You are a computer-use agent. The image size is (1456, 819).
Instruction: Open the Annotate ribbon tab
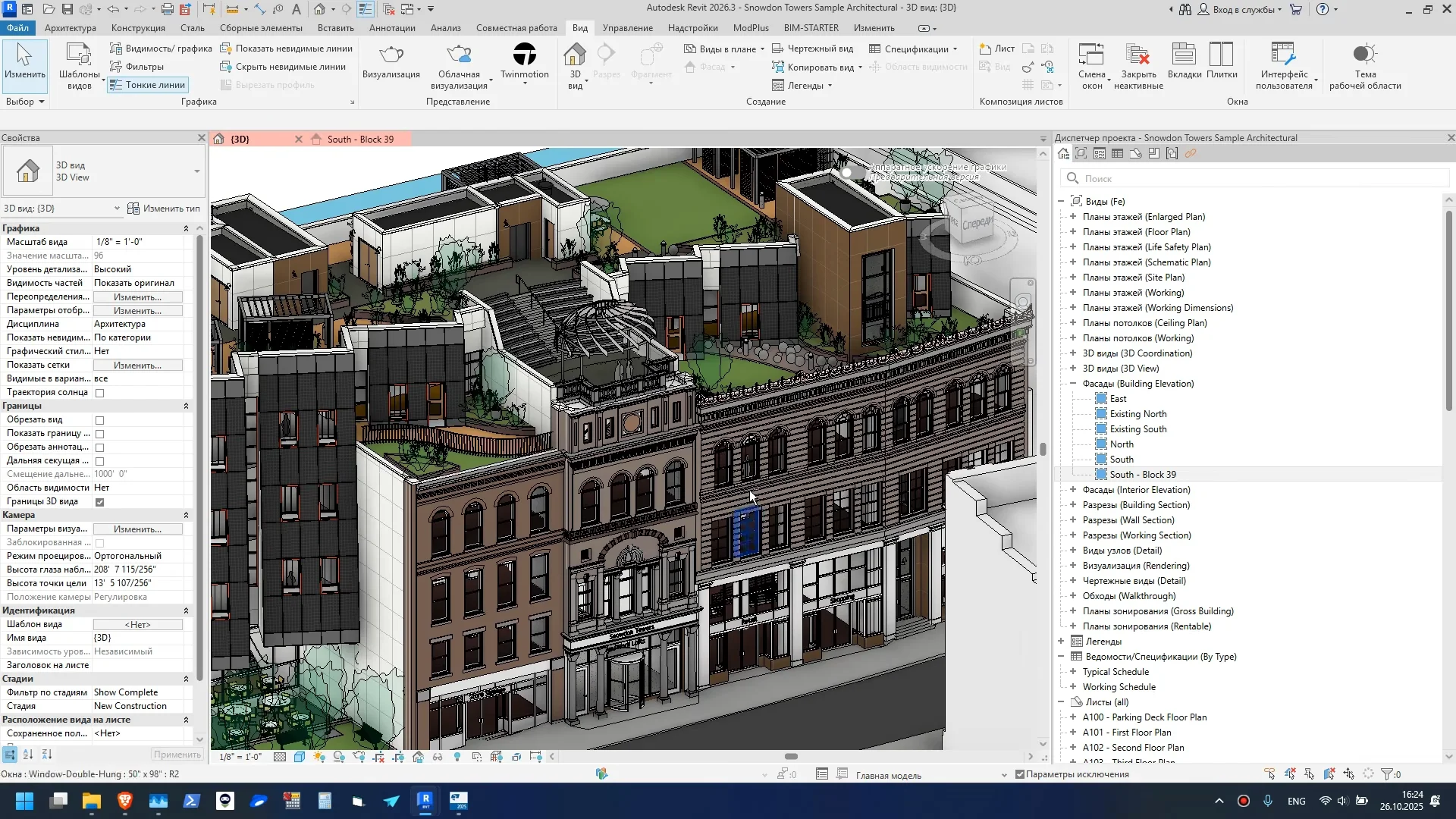click(x=392, y=28)
